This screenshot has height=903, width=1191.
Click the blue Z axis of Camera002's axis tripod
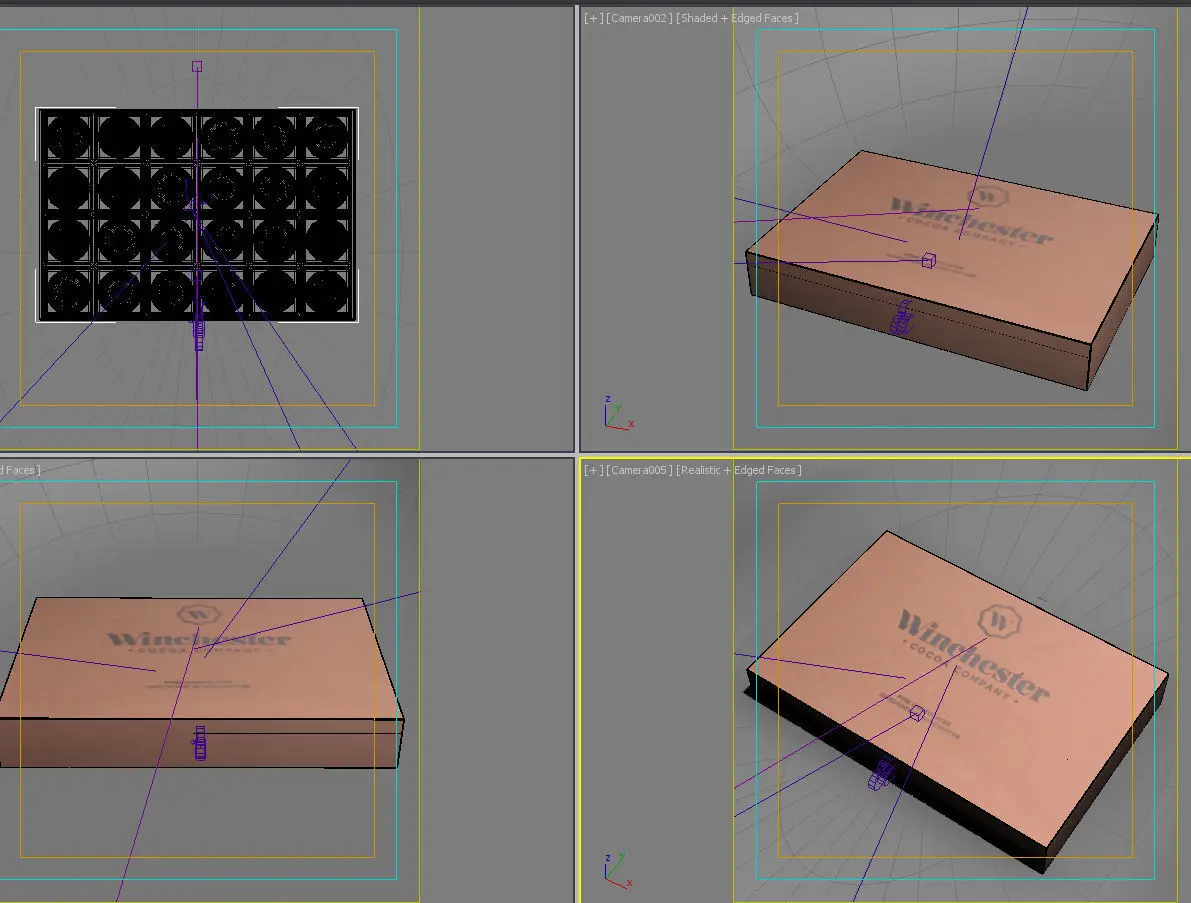607,400
